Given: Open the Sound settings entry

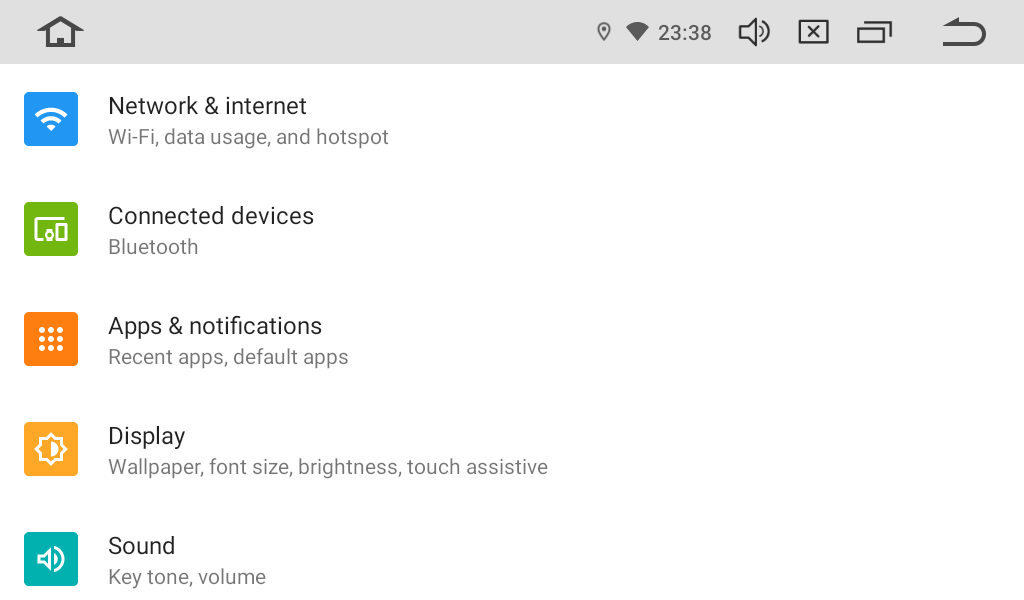Looking at the screenshot, I should coord(142,546).
